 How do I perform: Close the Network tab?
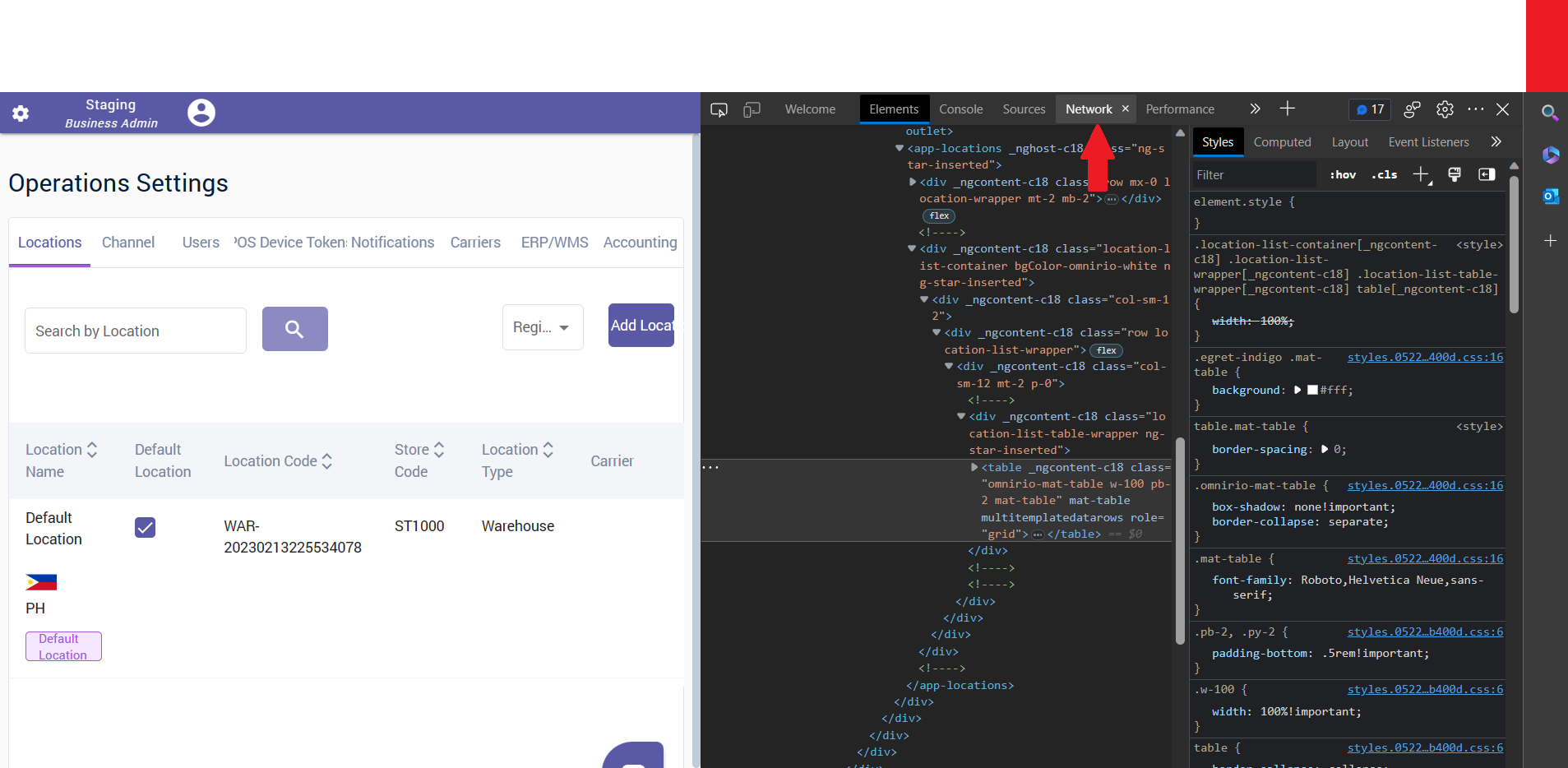1125,109
